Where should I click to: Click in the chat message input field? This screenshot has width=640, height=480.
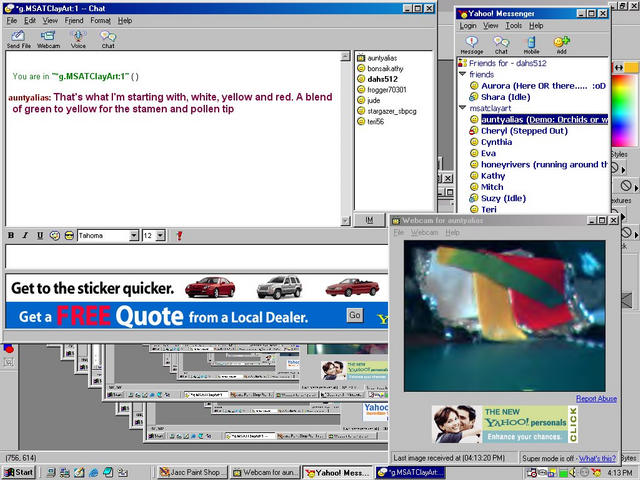[196, 257]
